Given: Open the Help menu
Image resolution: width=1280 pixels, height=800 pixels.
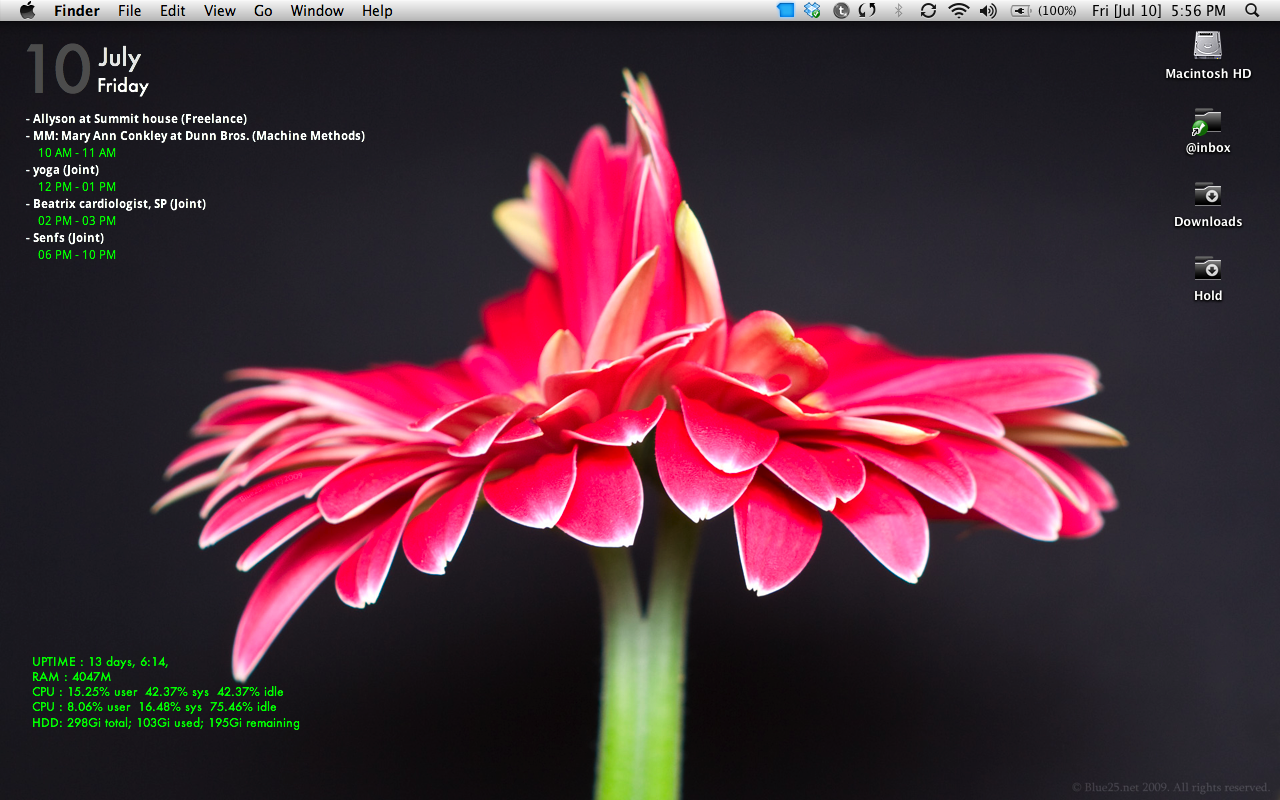Looking at the screenshot, I should 377,11.
